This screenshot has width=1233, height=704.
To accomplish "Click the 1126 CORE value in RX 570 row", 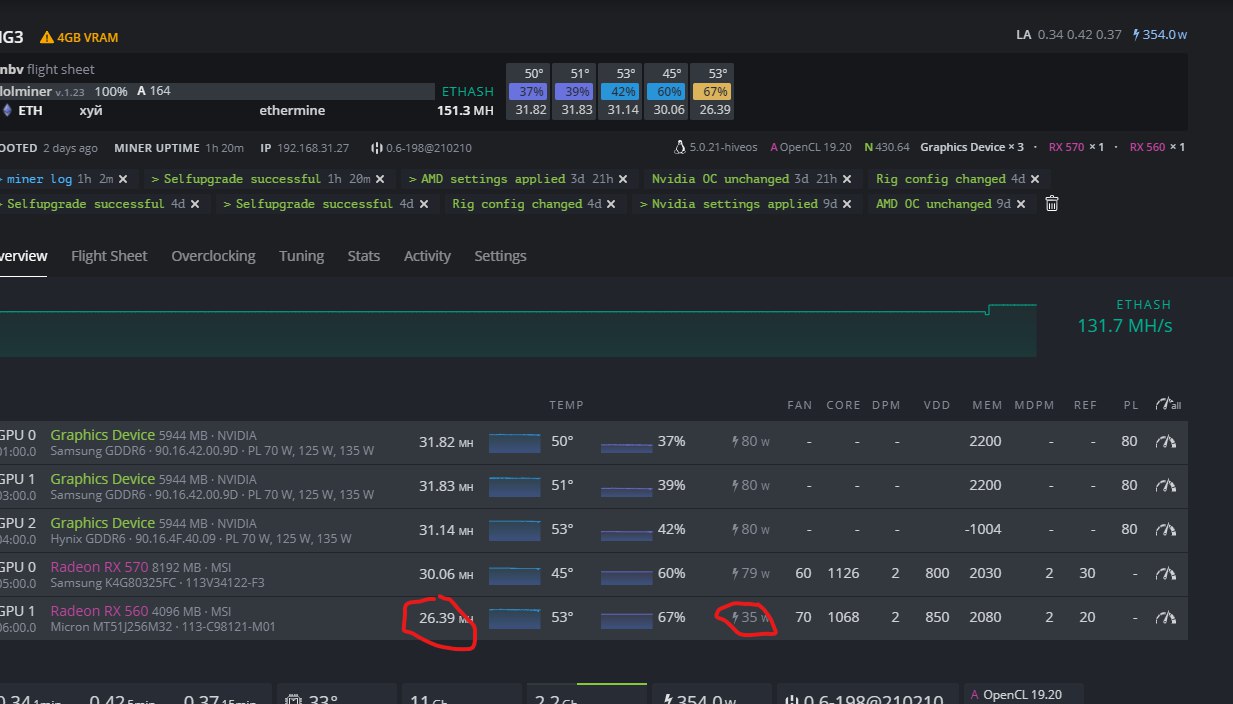I will coord(843,573).
